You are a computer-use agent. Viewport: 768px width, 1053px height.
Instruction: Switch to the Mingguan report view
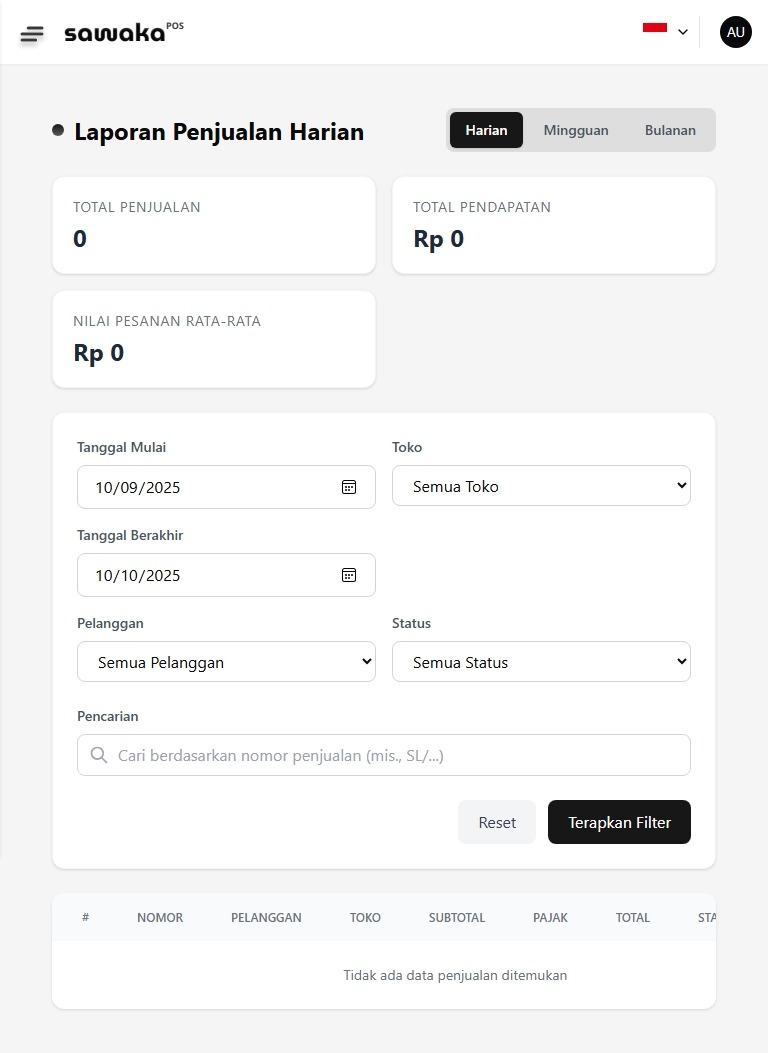(575, 130)
